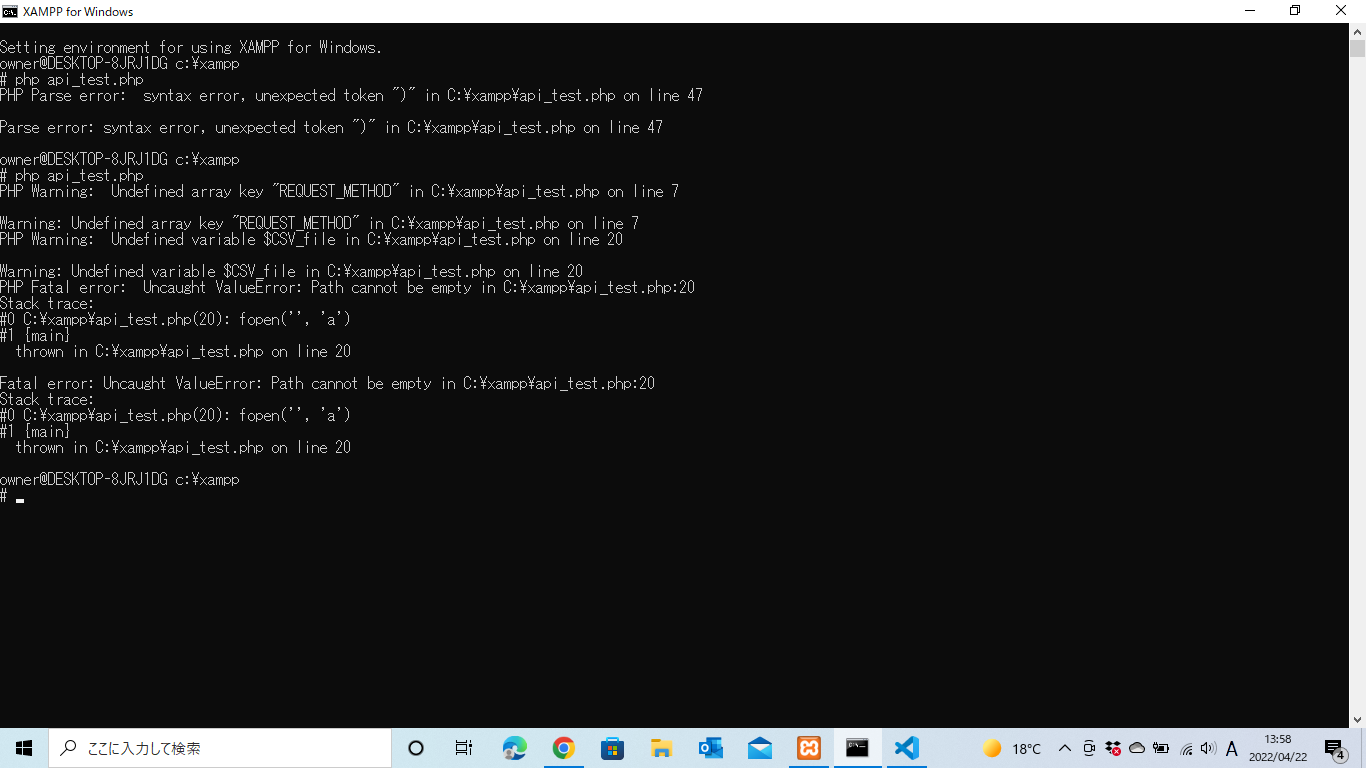
Task: Check battery status in the system tray
Action: coord(1161,748)
